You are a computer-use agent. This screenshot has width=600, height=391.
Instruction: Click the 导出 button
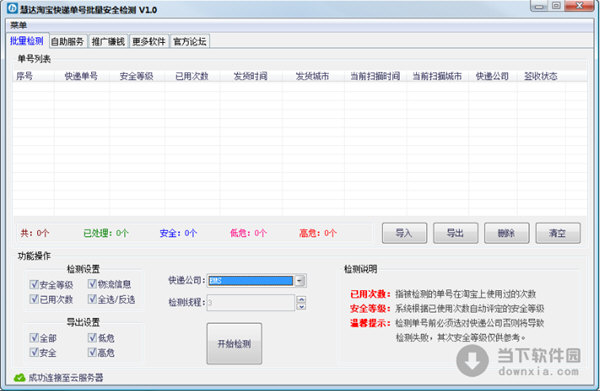click(455, 233)
